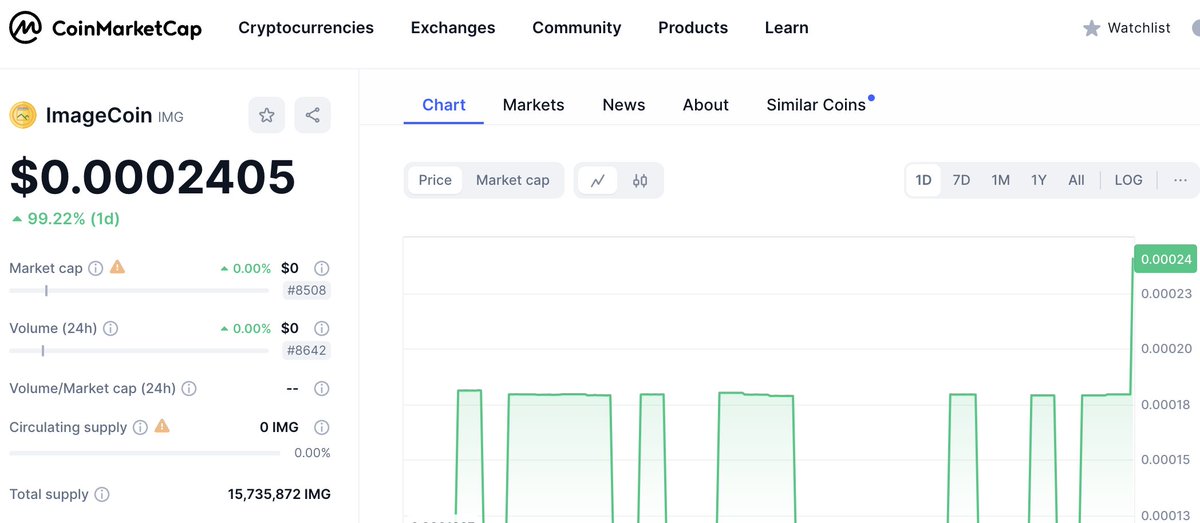Switch to the About tab
1200x523 pixels.
(706, 105)
